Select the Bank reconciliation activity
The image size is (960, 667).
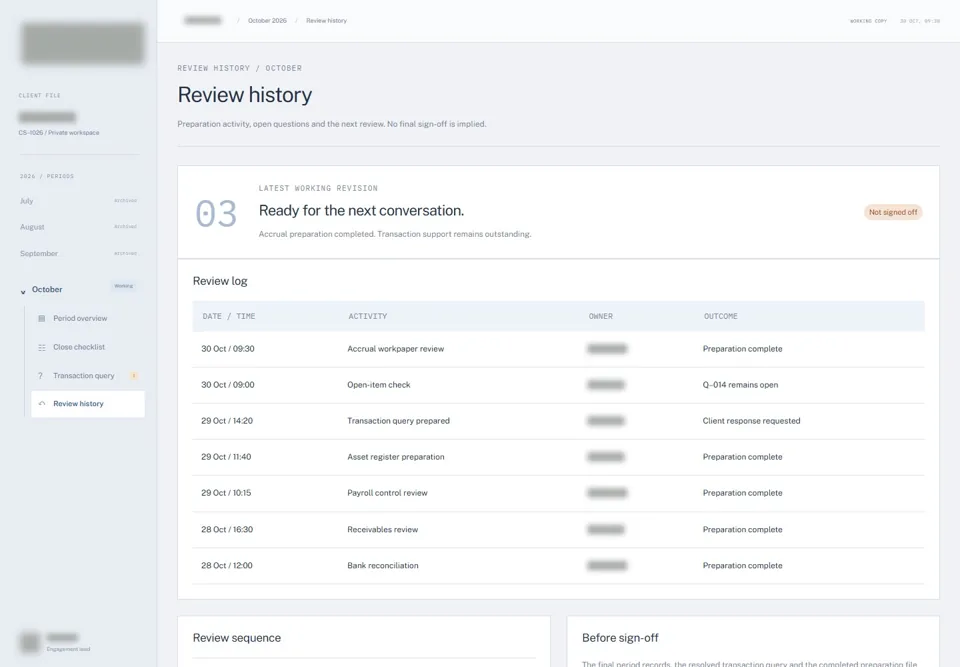click(x=383, y=566)
